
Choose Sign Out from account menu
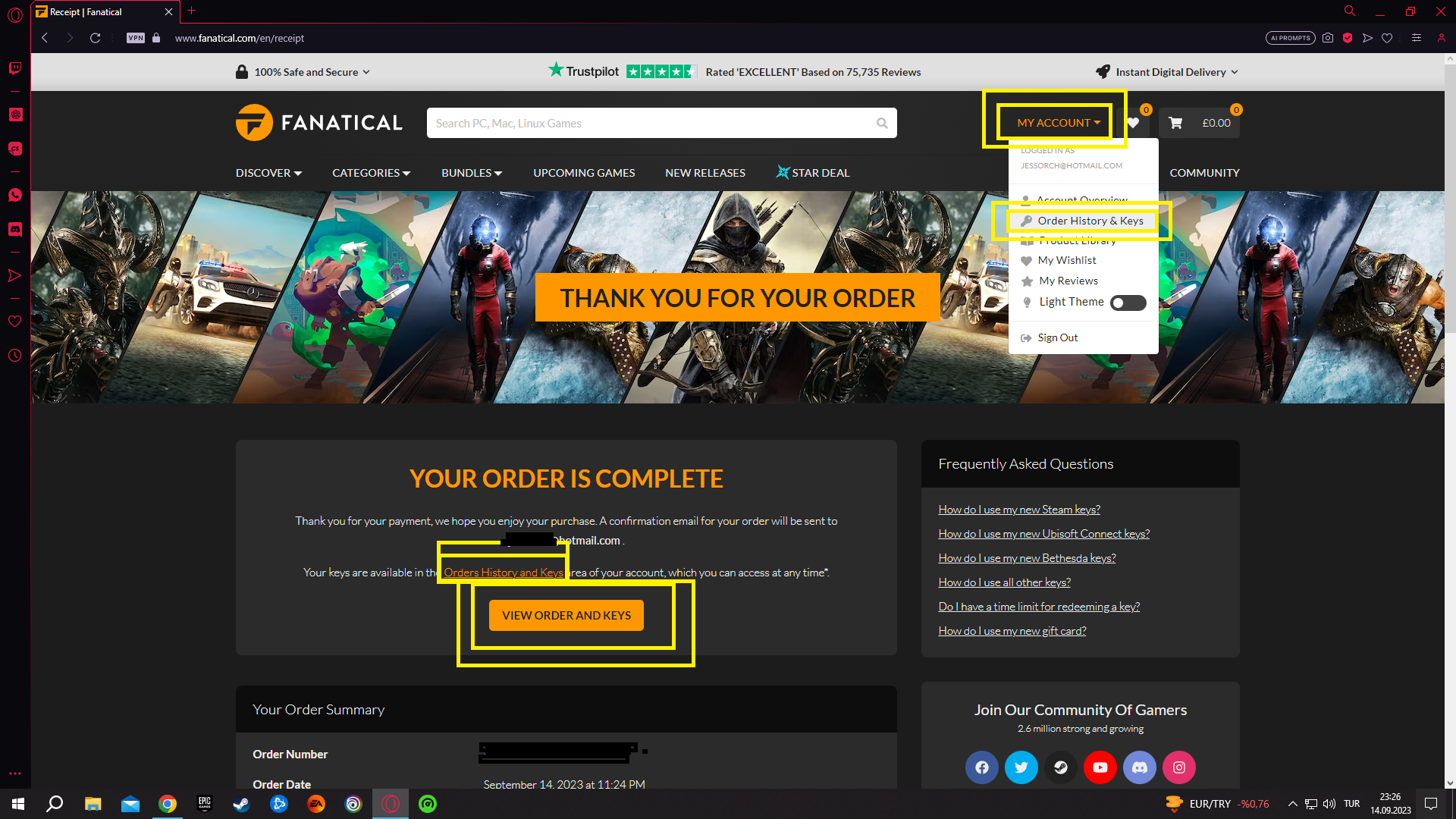point(1057,337)
